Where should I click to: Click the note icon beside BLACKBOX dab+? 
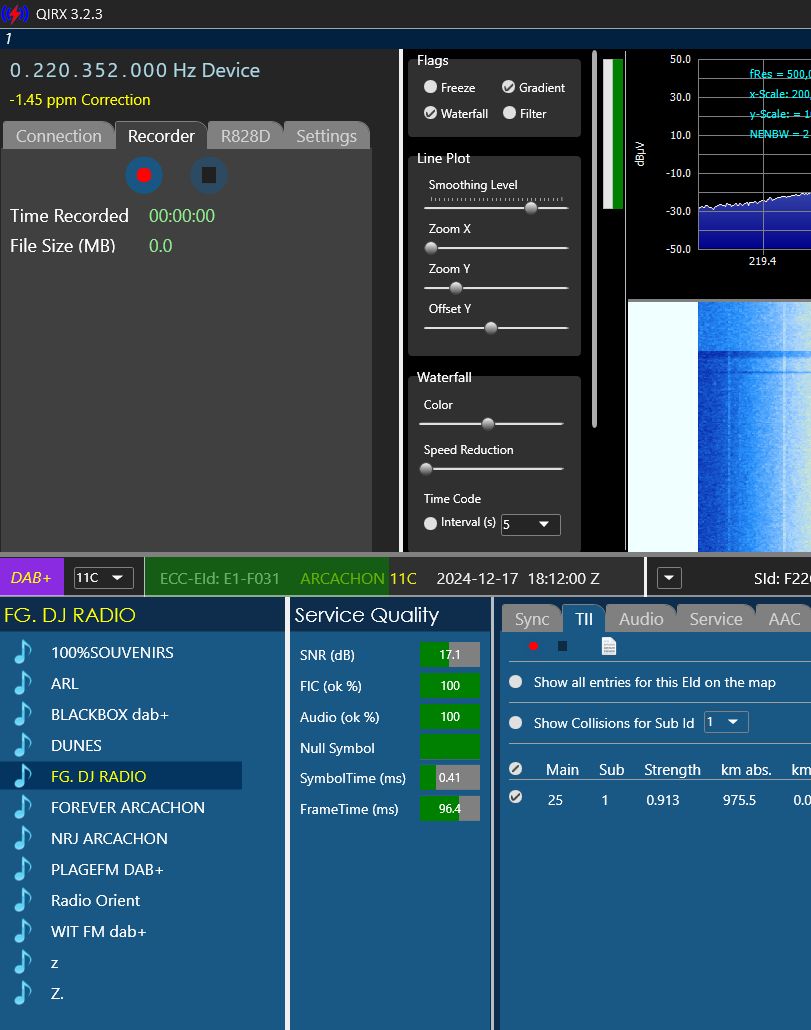tap(23, 714)
